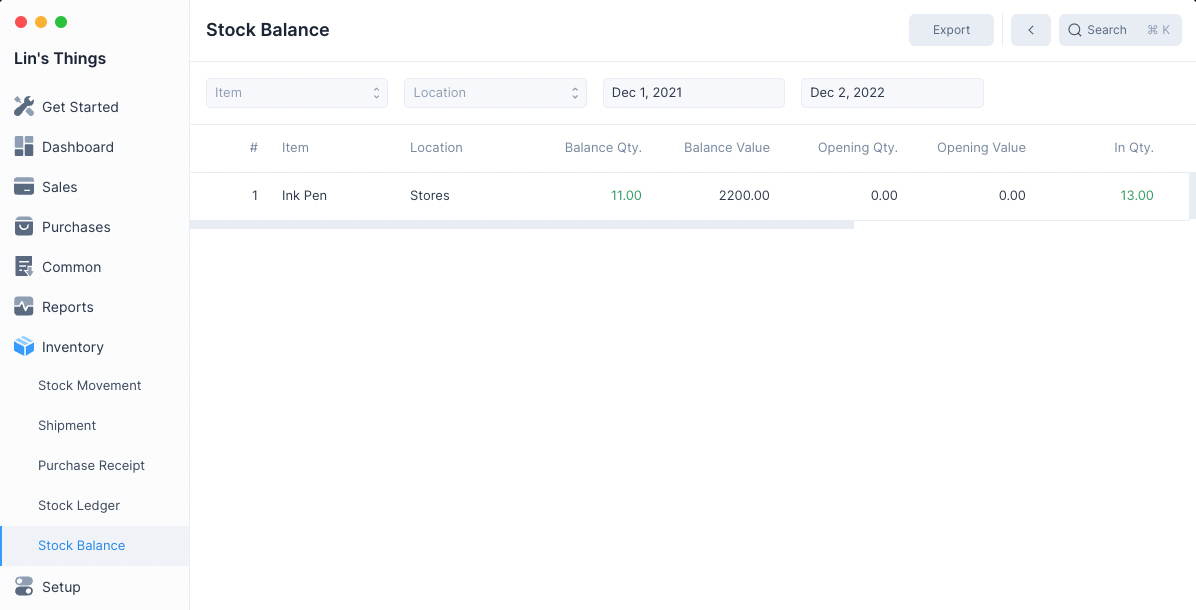Image resolution: width=1196 pixels, height=610 pixels.
Task: Open the Search bar
Action: (1119, 30)
